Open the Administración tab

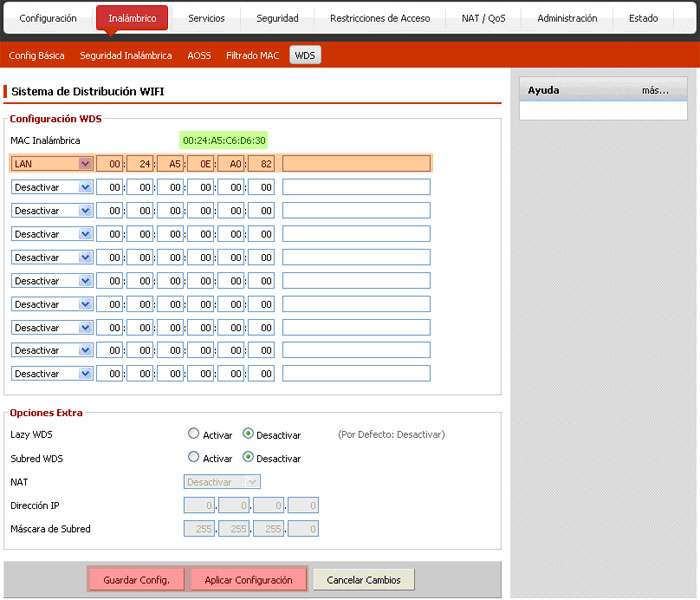point(567,19)
